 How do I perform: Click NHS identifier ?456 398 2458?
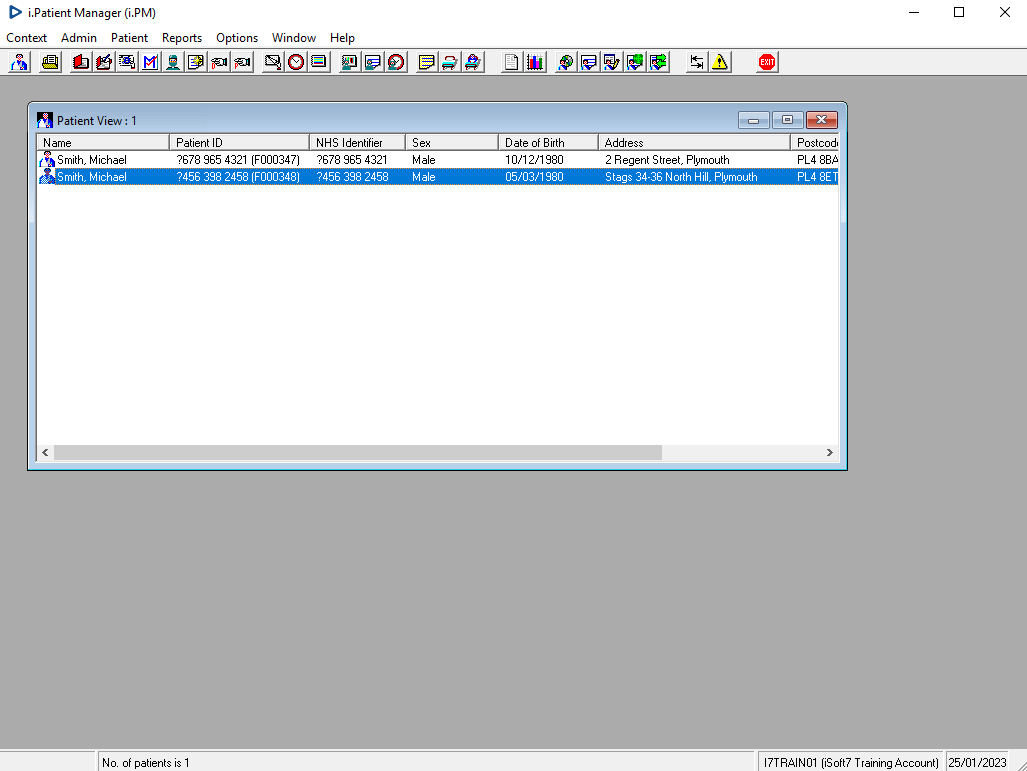(352, 177)
